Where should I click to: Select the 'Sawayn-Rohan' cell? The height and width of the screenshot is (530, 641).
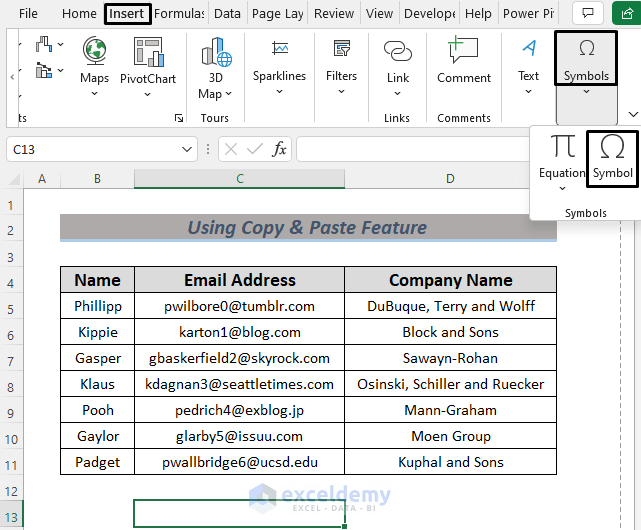(x=450, y=358)
